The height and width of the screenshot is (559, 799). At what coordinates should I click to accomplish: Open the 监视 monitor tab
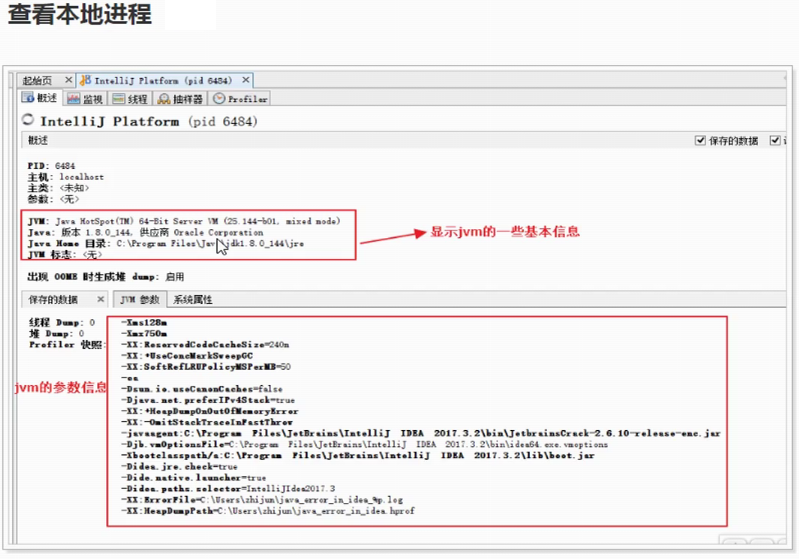[x=85, y=99]
